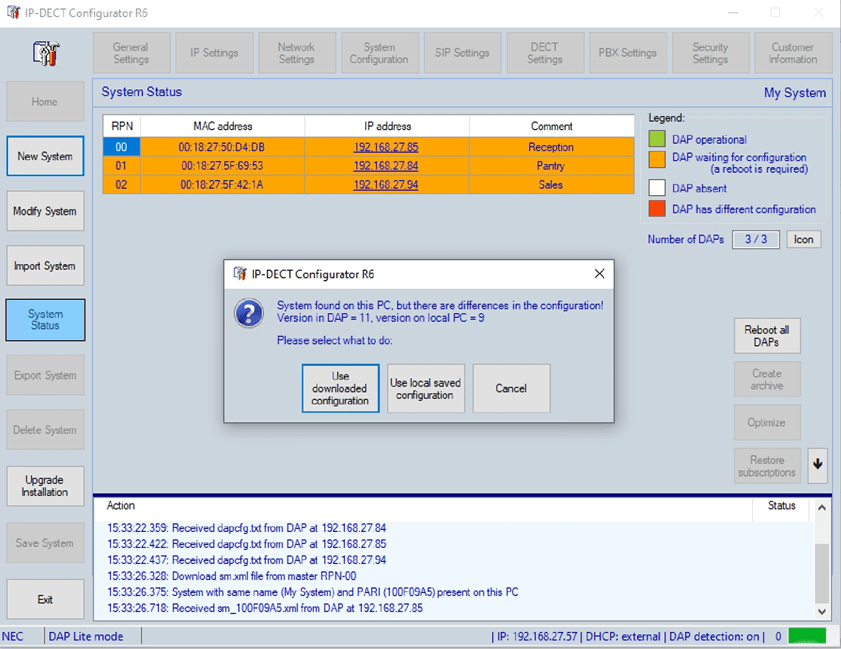The image size is (841, 649).
Task: Open the Network Settings tab
Action: pos(297,53)
